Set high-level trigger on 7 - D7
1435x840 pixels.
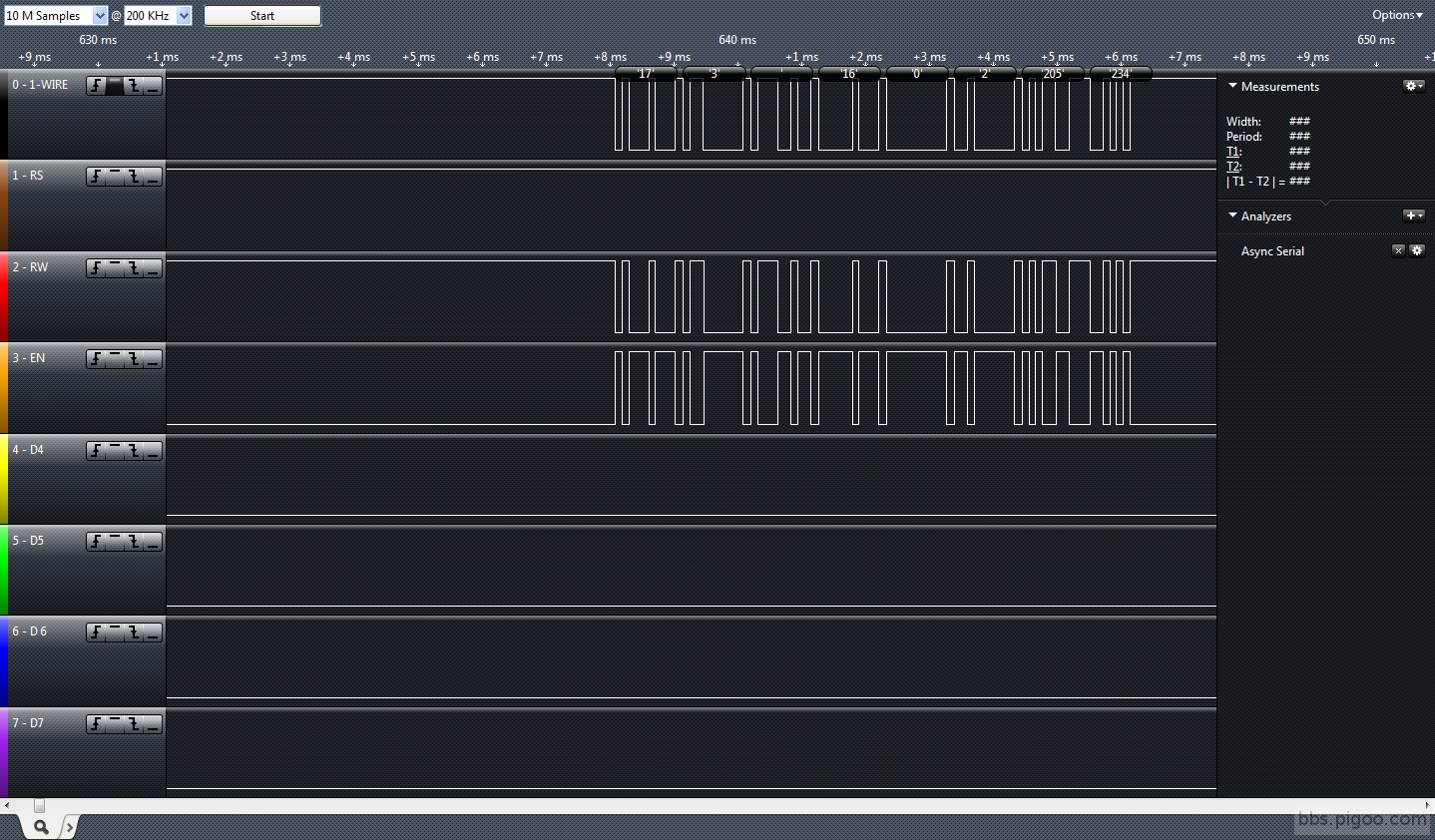coord(115,724)
